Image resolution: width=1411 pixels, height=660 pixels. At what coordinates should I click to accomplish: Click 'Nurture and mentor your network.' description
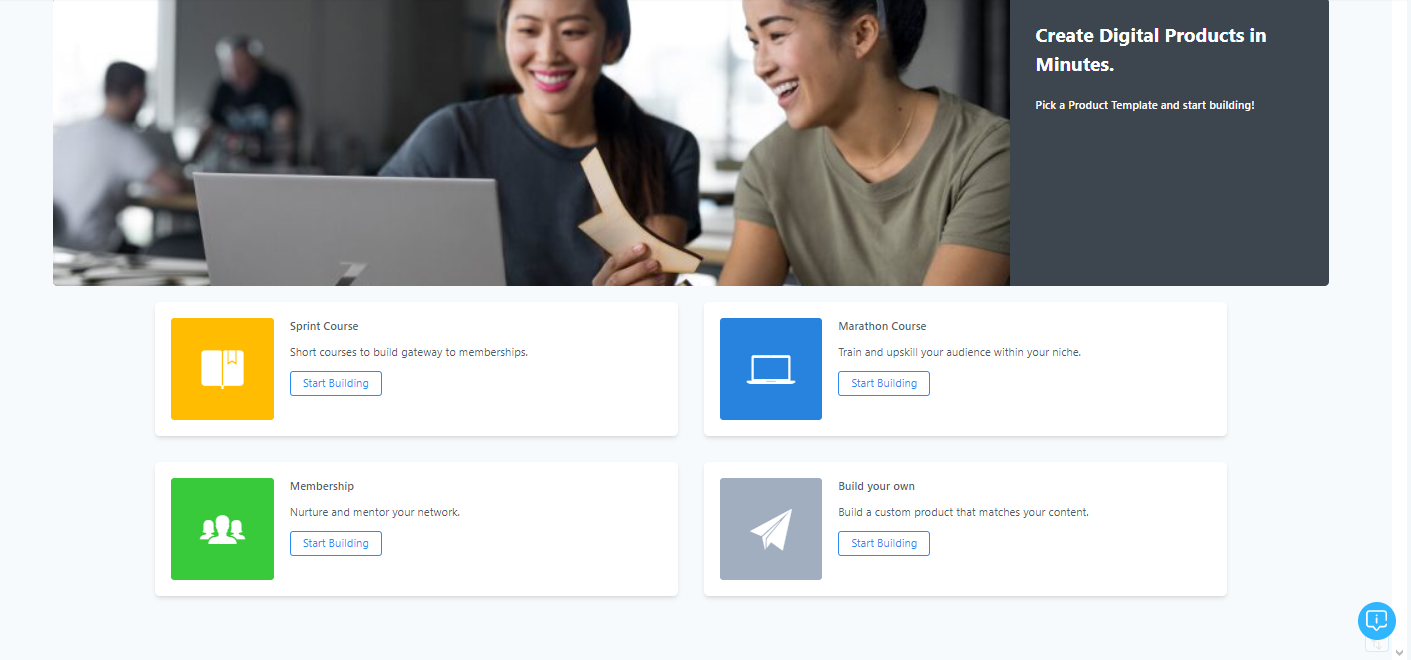(375, 512)
